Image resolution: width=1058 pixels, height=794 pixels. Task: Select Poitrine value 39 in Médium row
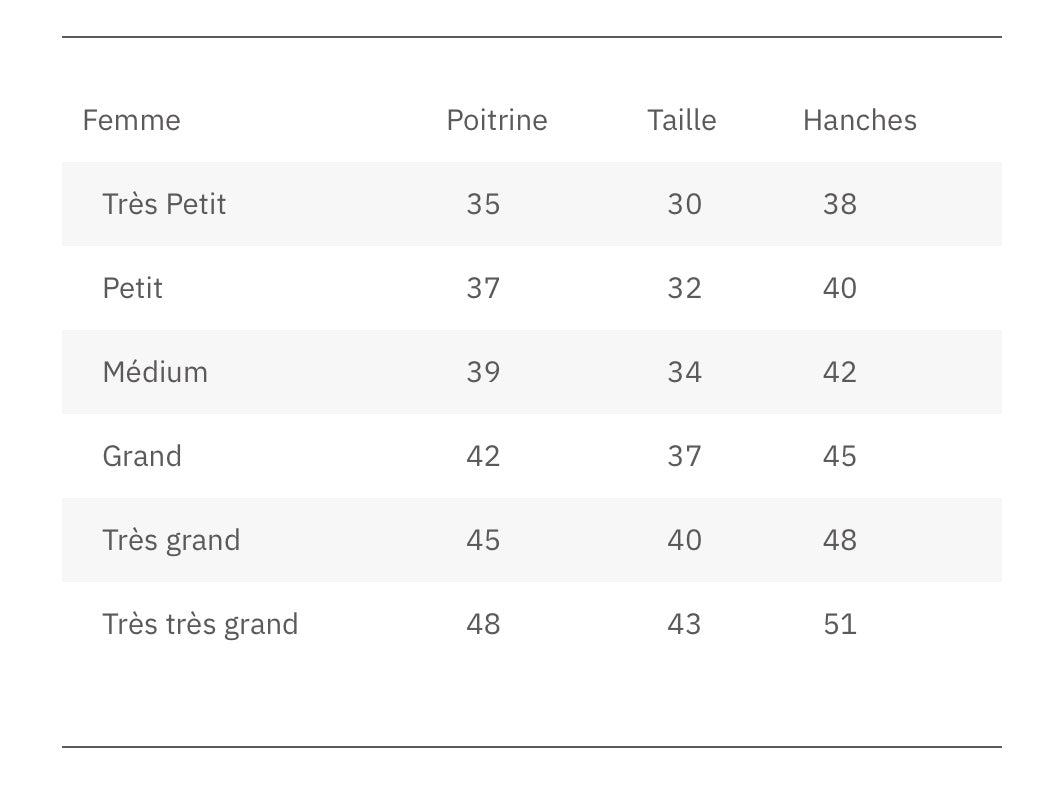click(x=483, y=372)
